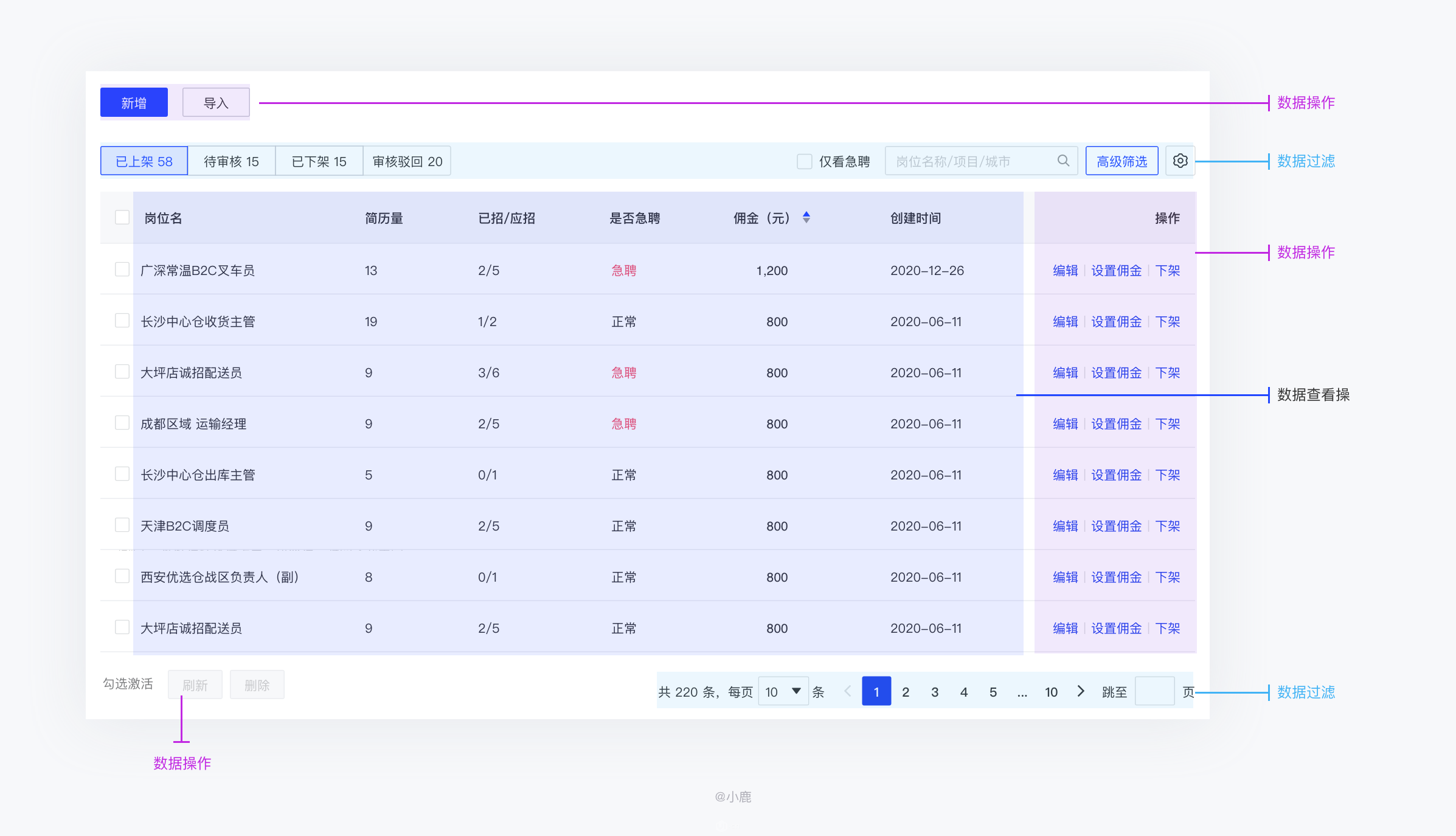Image resolution: width=1456 pixels, height=836 pixels.
Task: Tick checkbox for 天津B2C调度员 row
Action: click(122, 525)
